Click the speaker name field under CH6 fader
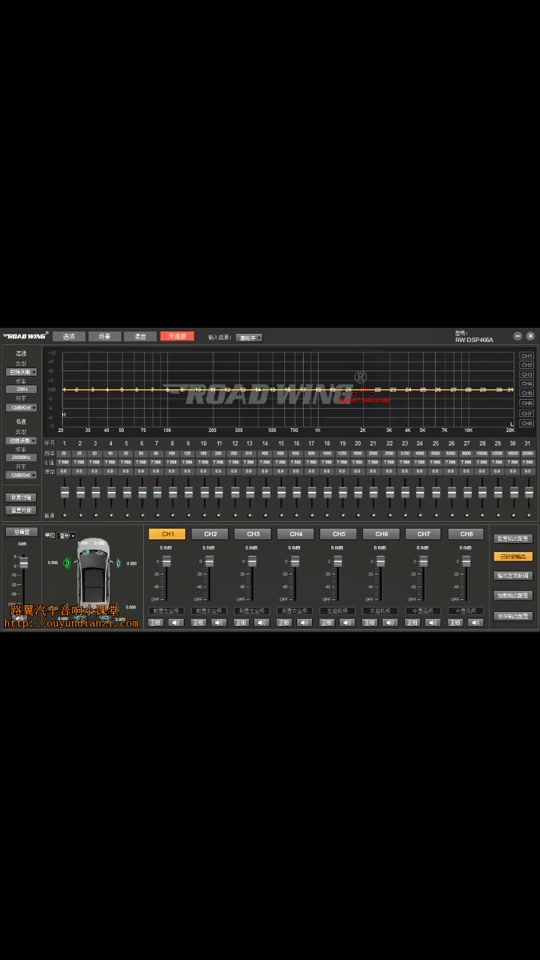 click(380, 611)
